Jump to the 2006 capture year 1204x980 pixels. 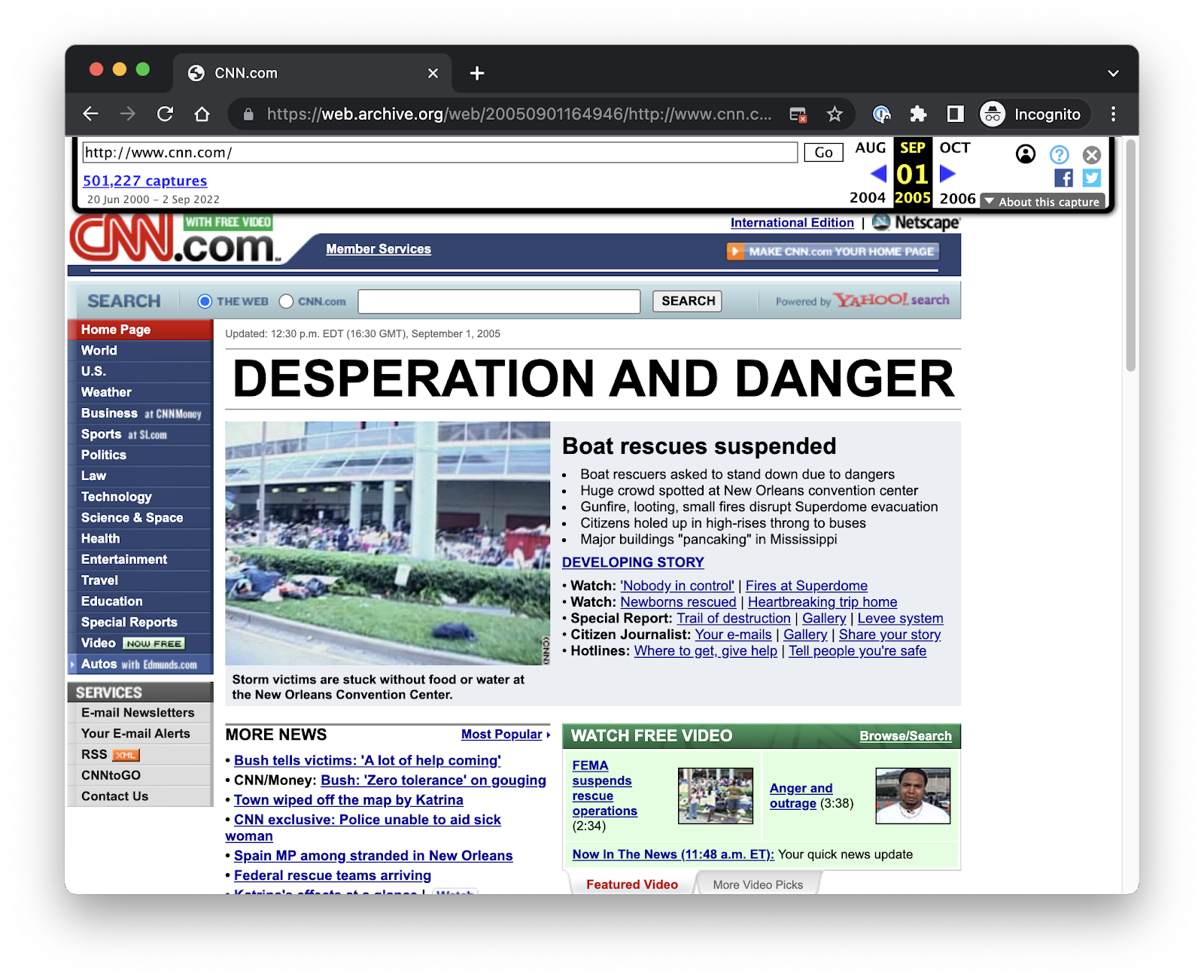pyautogui.click(x=957, y=199)
